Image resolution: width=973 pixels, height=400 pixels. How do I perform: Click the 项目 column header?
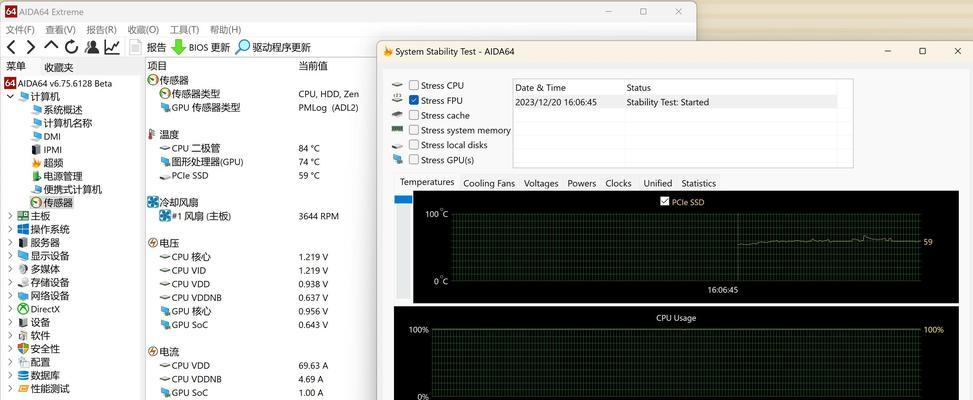(157, 66)
